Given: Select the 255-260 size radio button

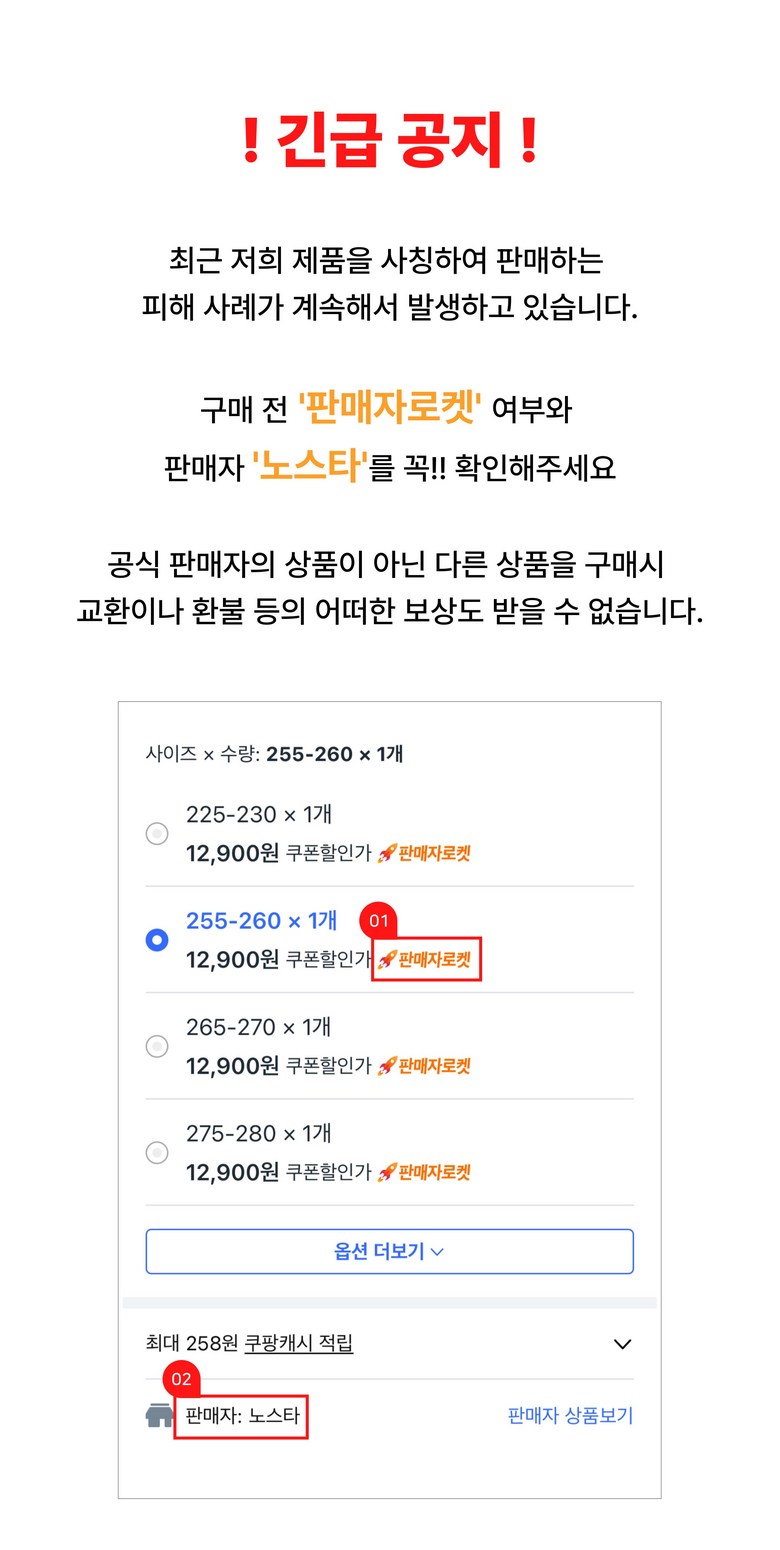Looking at the screenshot, I should (157, 940).
